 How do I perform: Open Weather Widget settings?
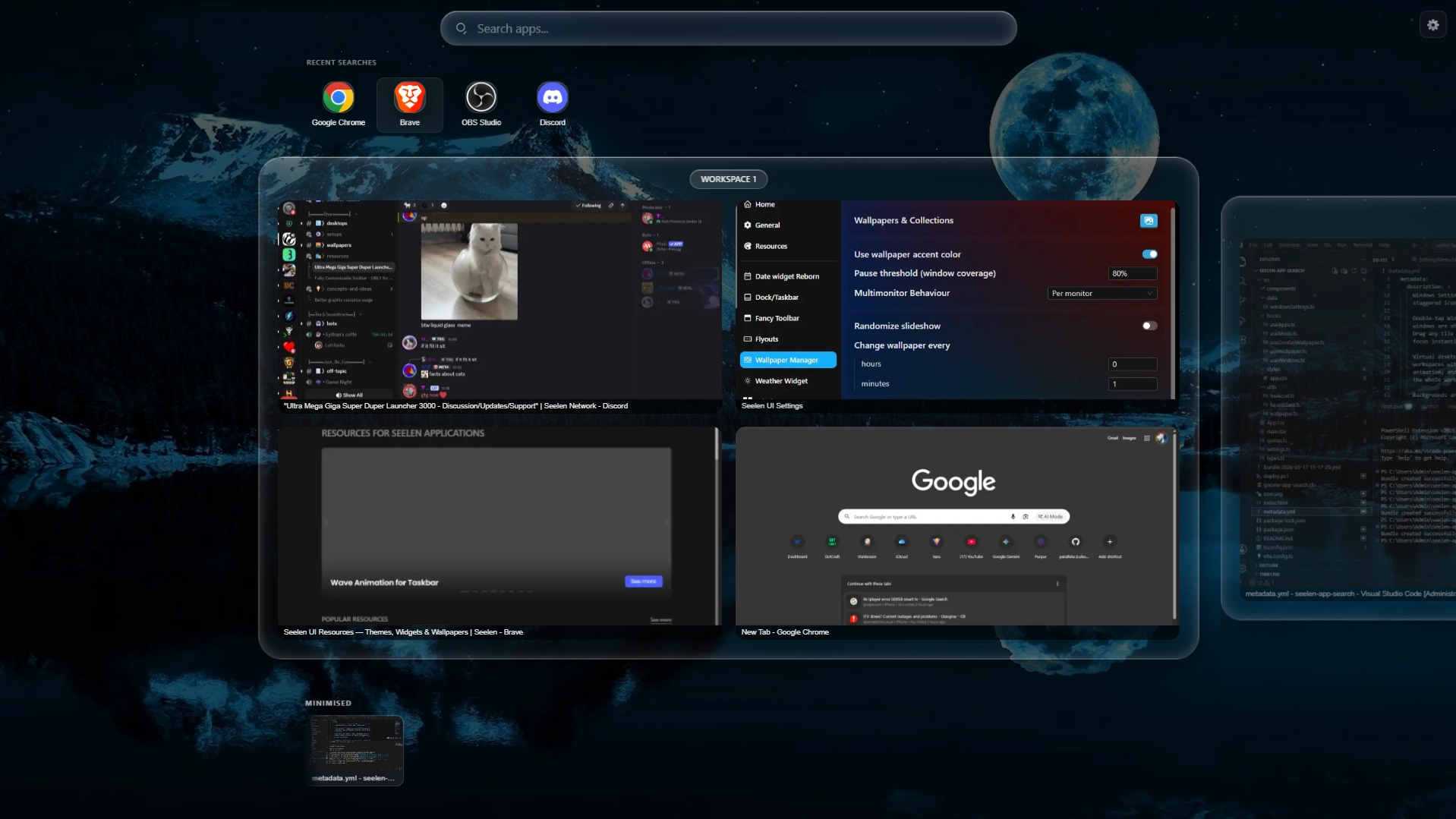pyautogui.click(x=788, y=381)
